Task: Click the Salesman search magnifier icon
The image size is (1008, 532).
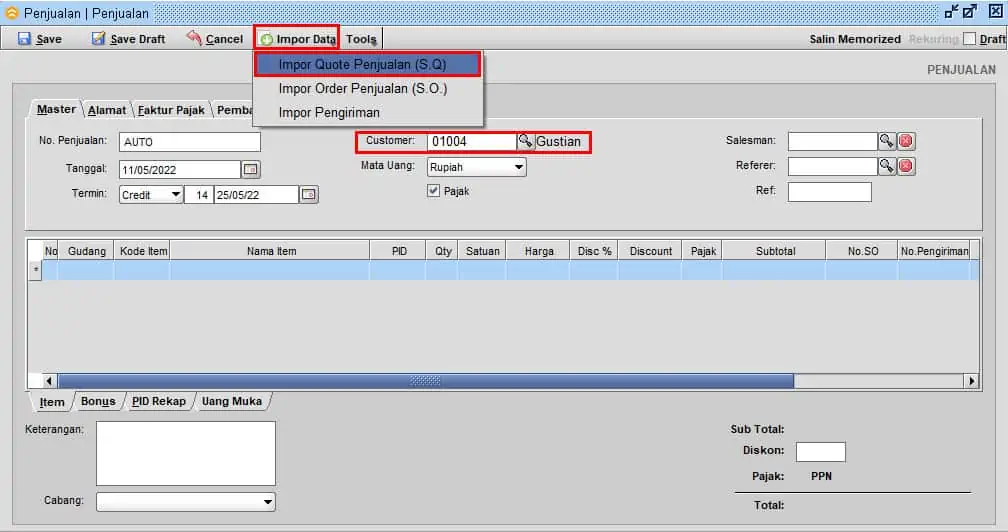Action: 886,141
